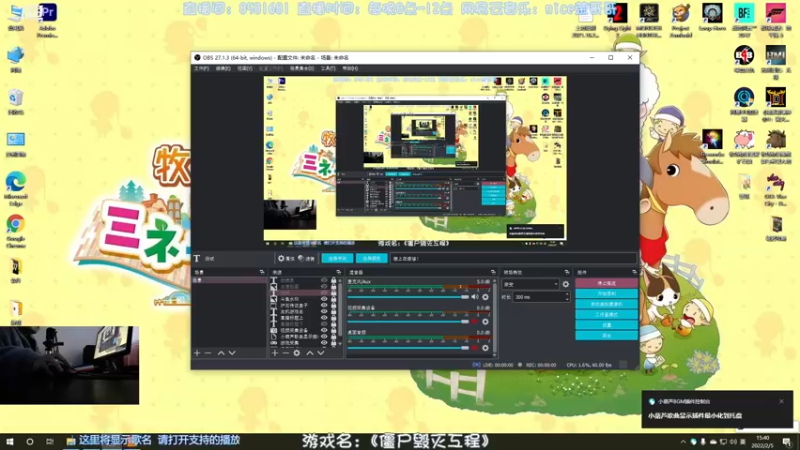The image size is (800, 450).
Task: Hide the 小葫芦 song display source eye
Action: [x=324, y=337]
